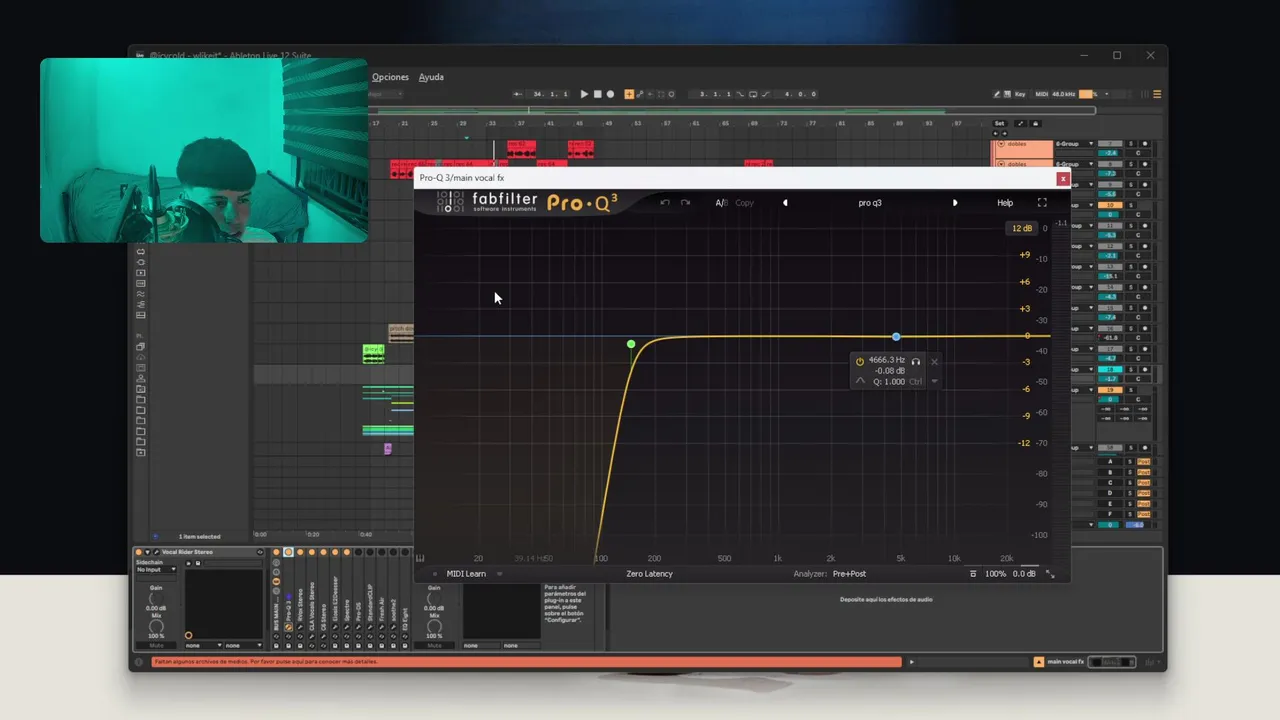Toggle A/B state in Pro-Q 3

coord(721,203)
